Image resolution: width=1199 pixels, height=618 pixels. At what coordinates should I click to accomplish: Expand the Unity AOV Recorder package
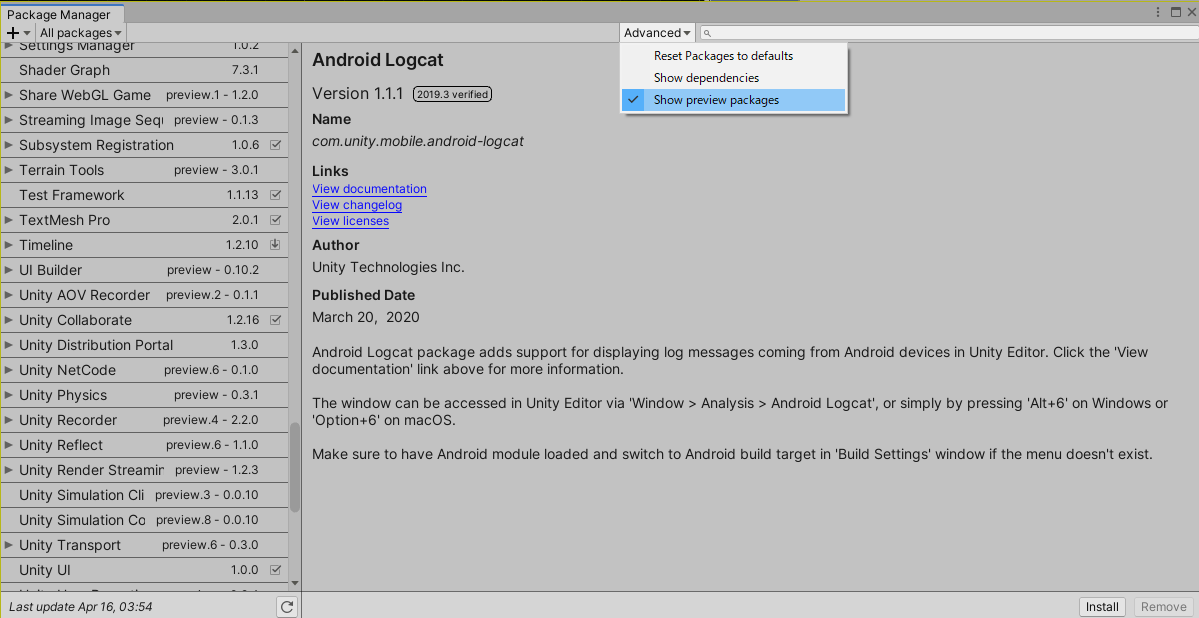[9, 295]
